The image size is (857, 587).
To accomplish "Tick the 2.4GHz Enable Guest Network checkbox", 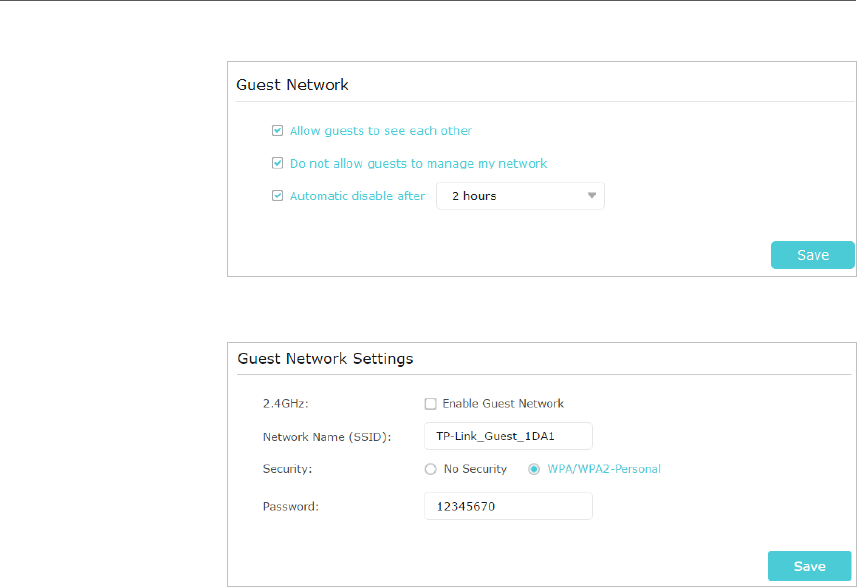I will pyautogui.click(x=431, y=404).
